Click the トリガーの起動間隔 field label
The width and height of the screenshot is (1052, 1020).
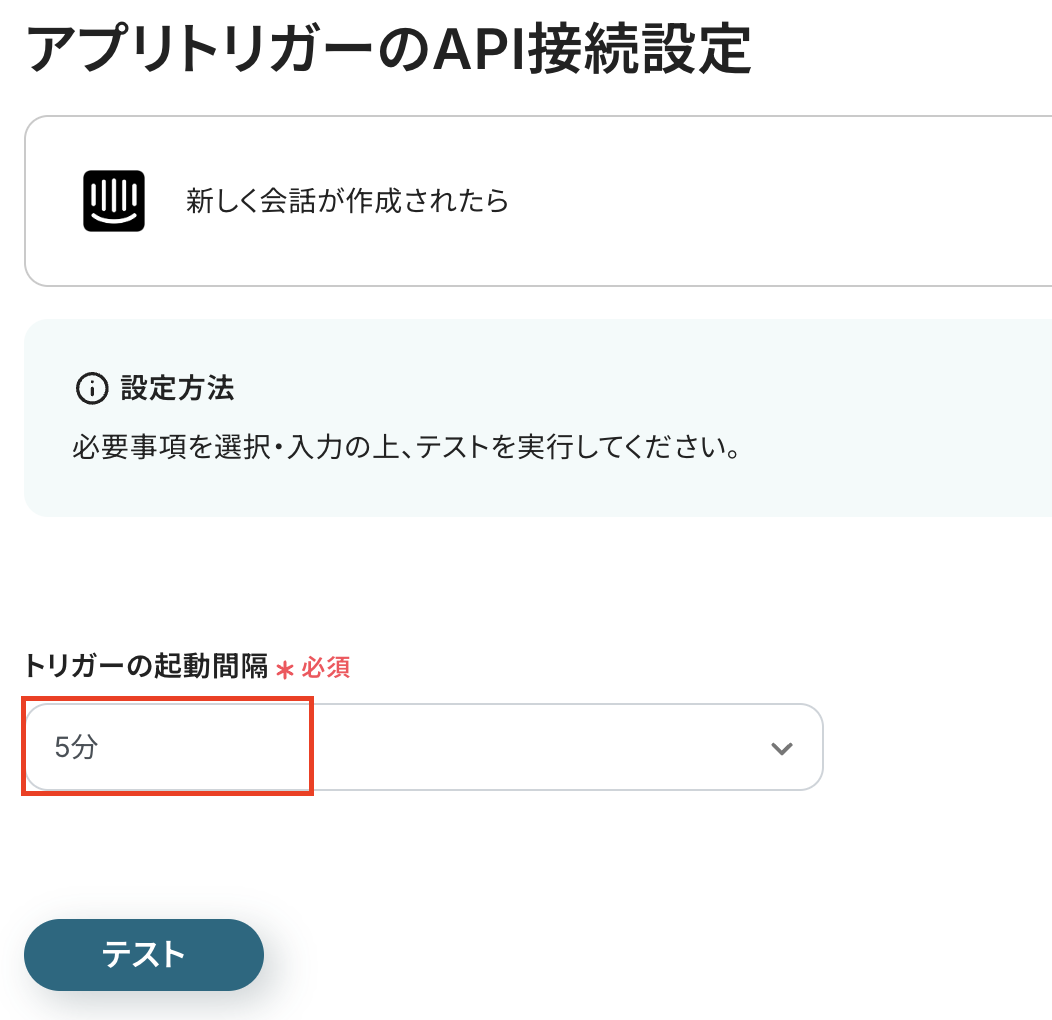pos(146,668)
